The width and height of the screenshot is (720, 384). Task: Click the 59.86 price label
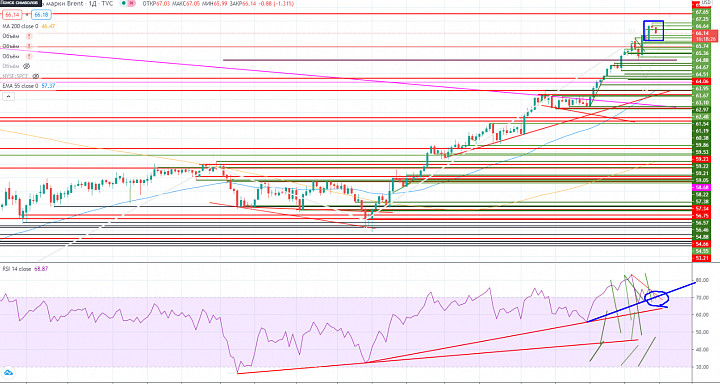tap(701, 145)
